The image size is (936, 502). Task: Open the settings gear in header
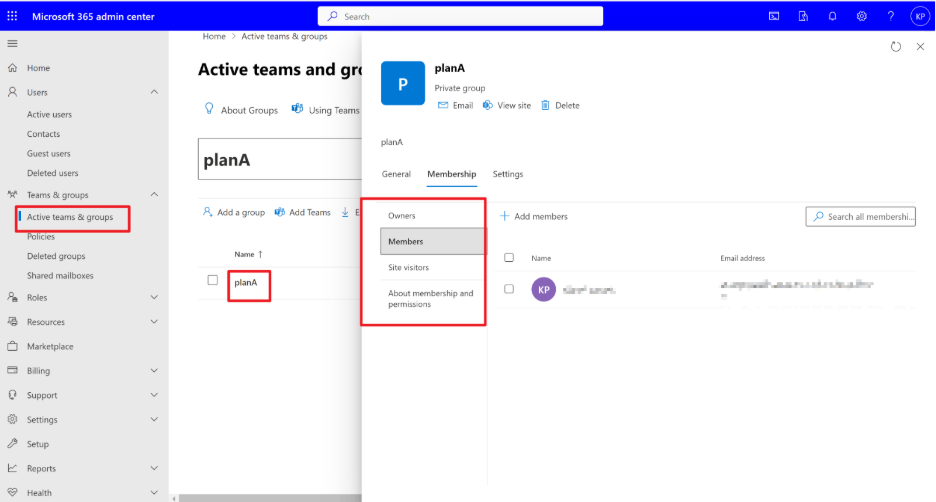click(x=861, y=16)
